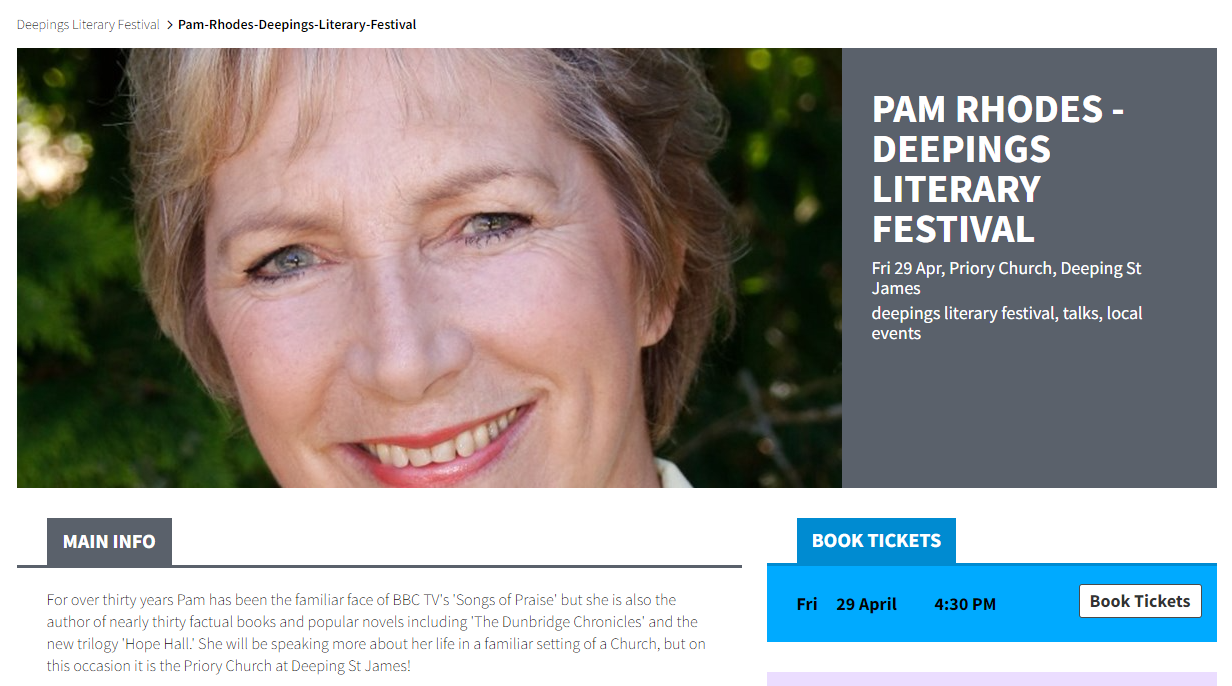
Task: Select the 29 April date in the ticket row
Action: (x=866, y=604)
